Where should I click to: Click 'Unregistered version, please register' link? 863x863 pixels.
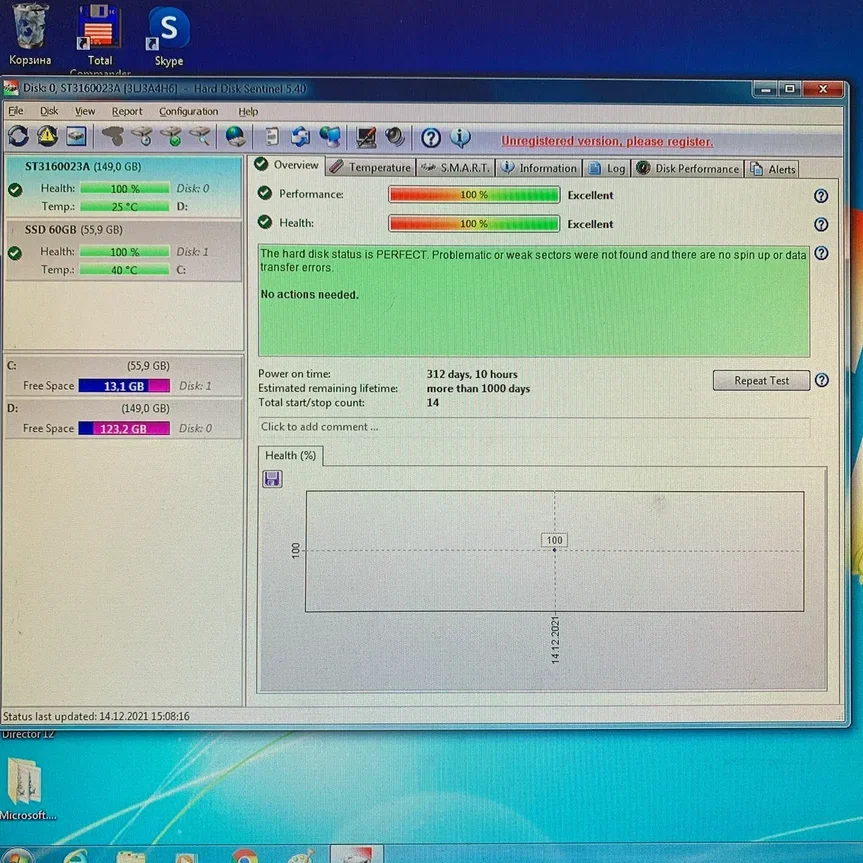click(607, 141)
